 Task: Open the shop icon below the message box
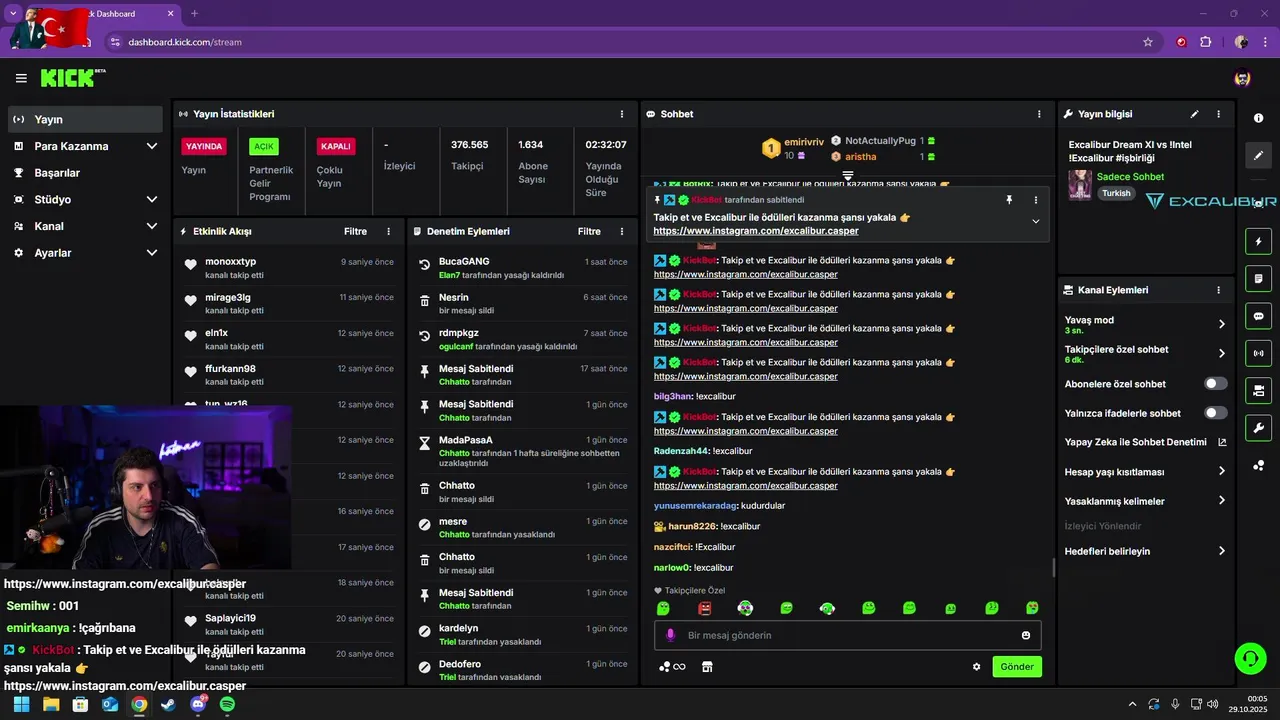pyautogui.click(x=707, y=667)
